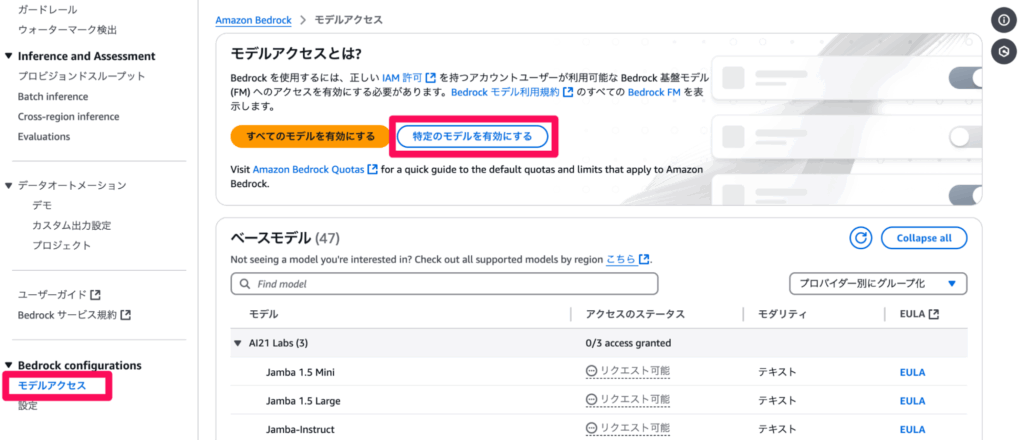
Task: Open the info panel icon at top right
Action: coord(1004,20)
